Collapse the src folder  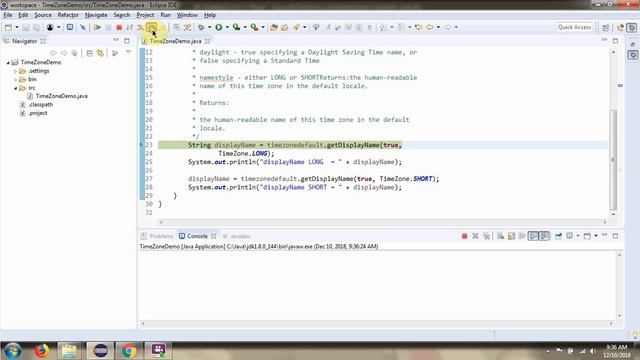coord(16,88)
